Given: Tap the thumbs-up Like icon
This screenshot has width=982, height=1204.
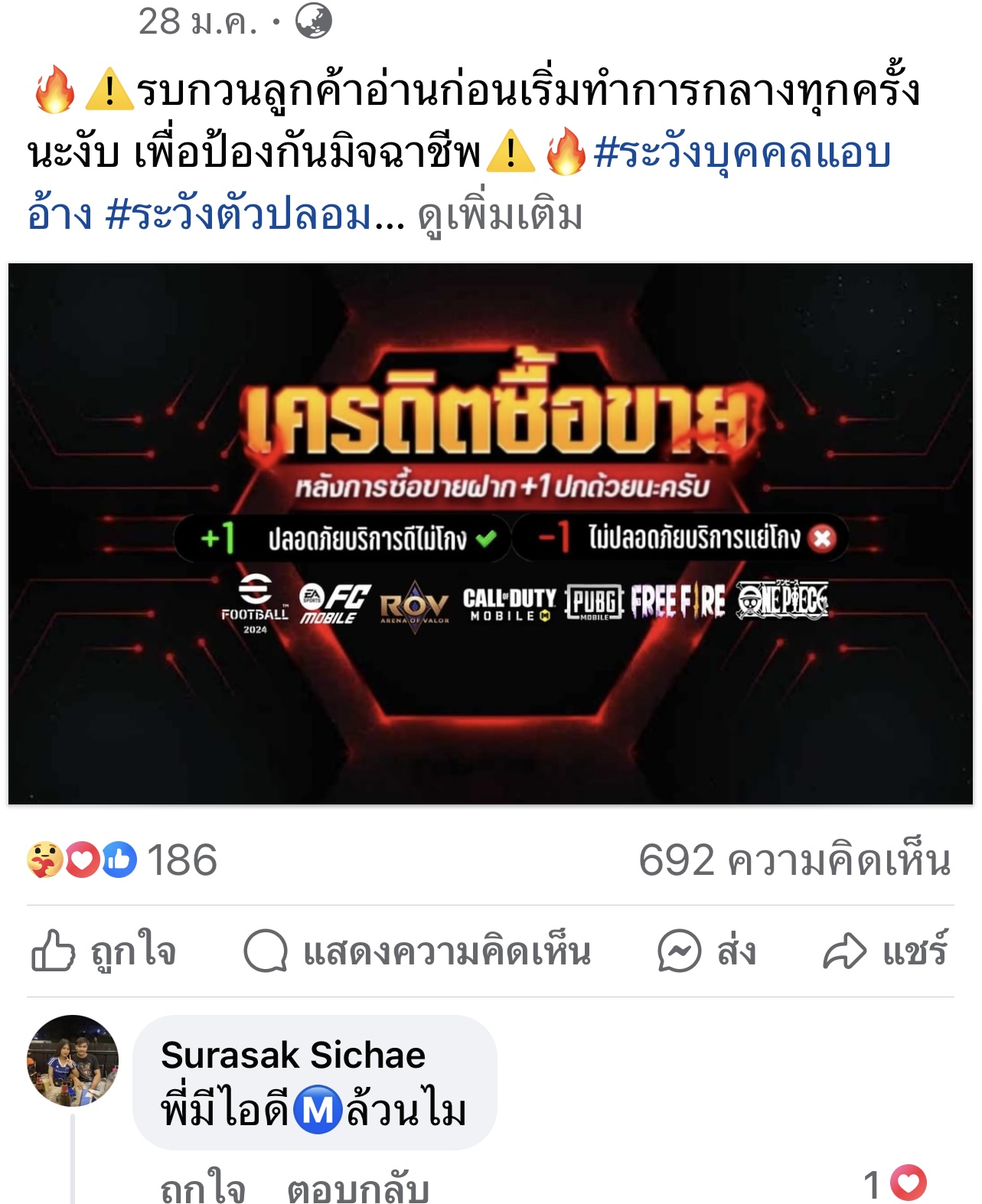Looking at the screenshot, I should point(53,951).
